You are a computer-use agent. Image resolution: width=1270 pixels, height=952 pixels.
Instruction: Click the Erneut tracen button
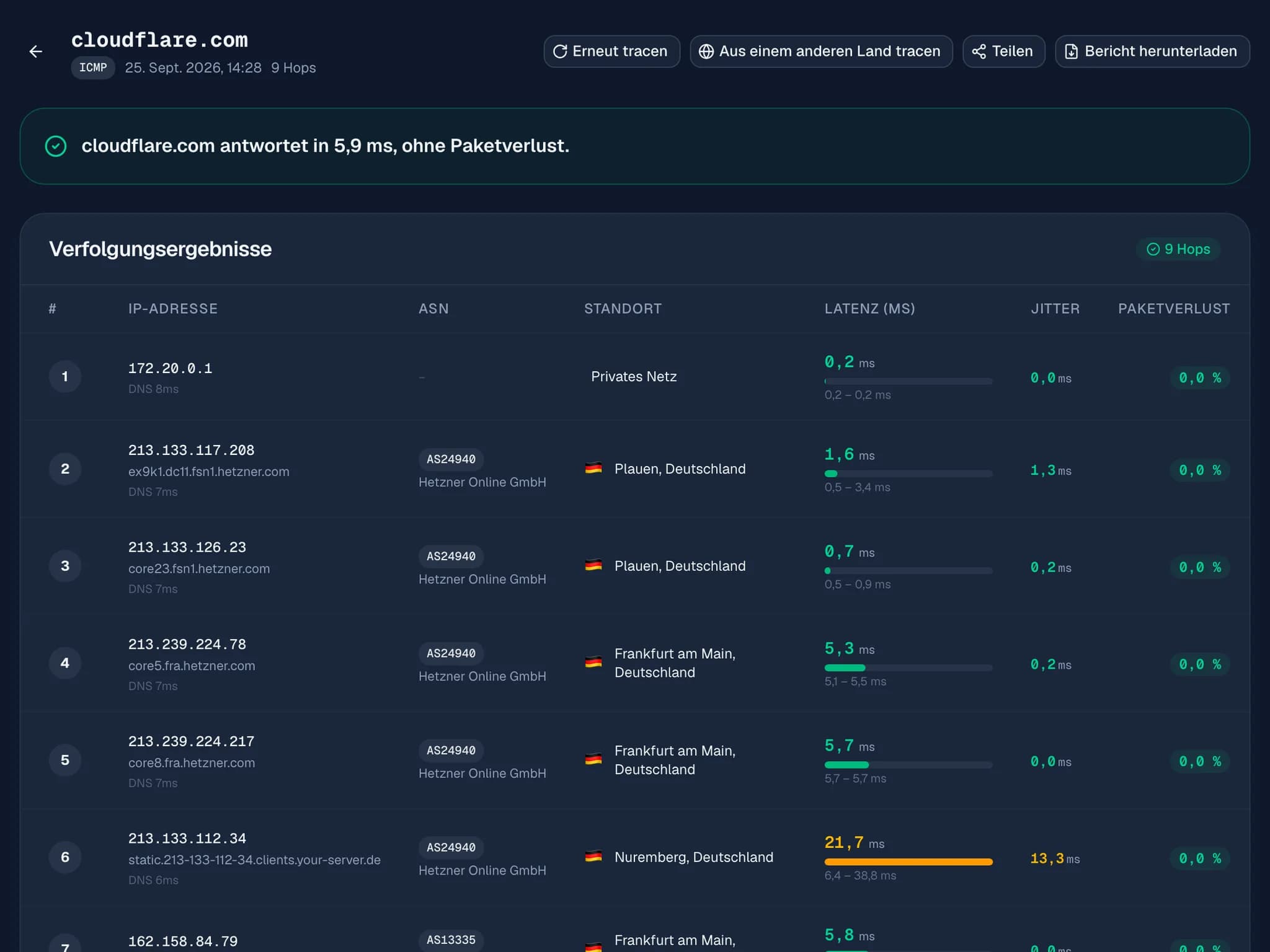[611, 51]
